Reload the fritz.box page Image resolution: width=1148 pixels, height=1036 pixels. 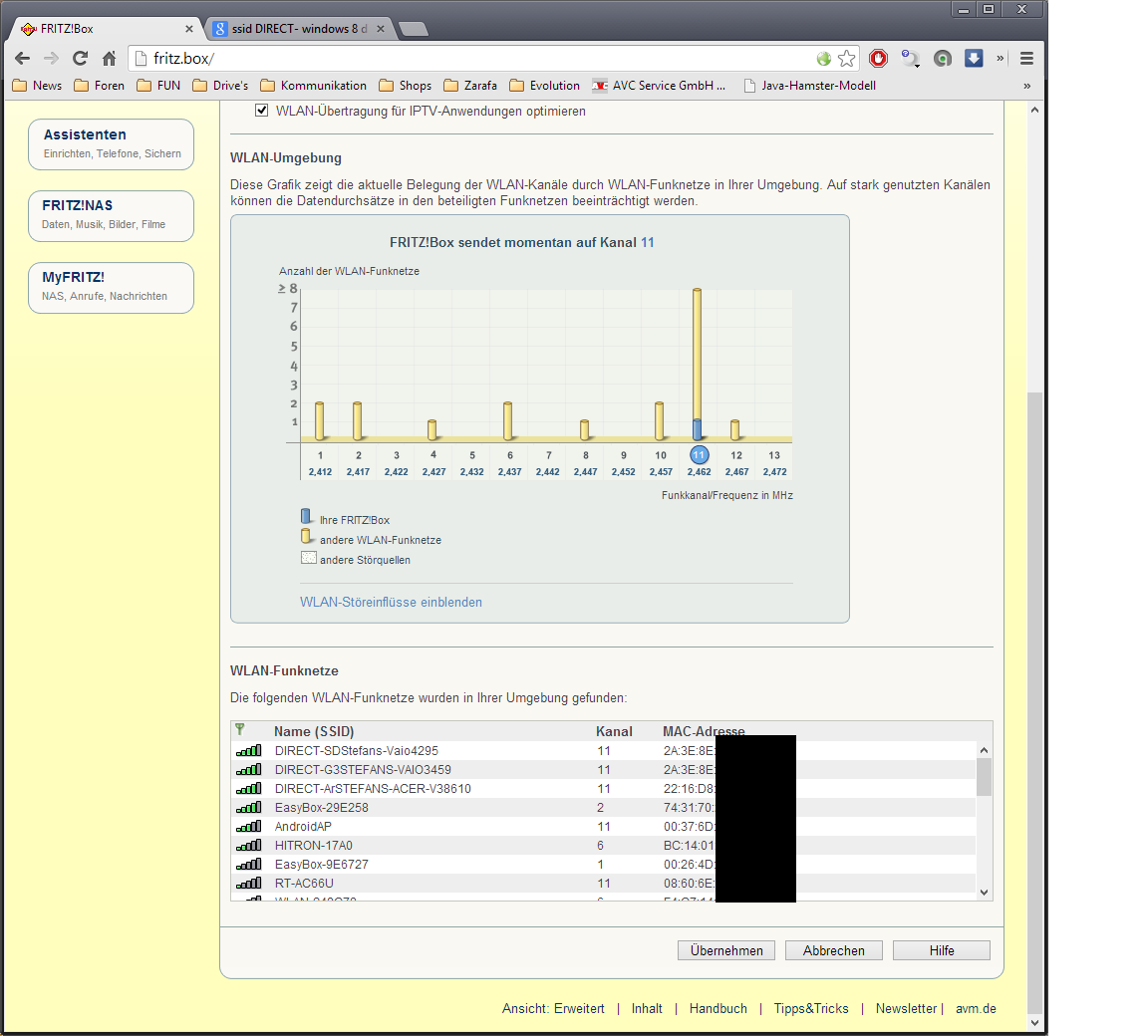[x=80, y=59]
